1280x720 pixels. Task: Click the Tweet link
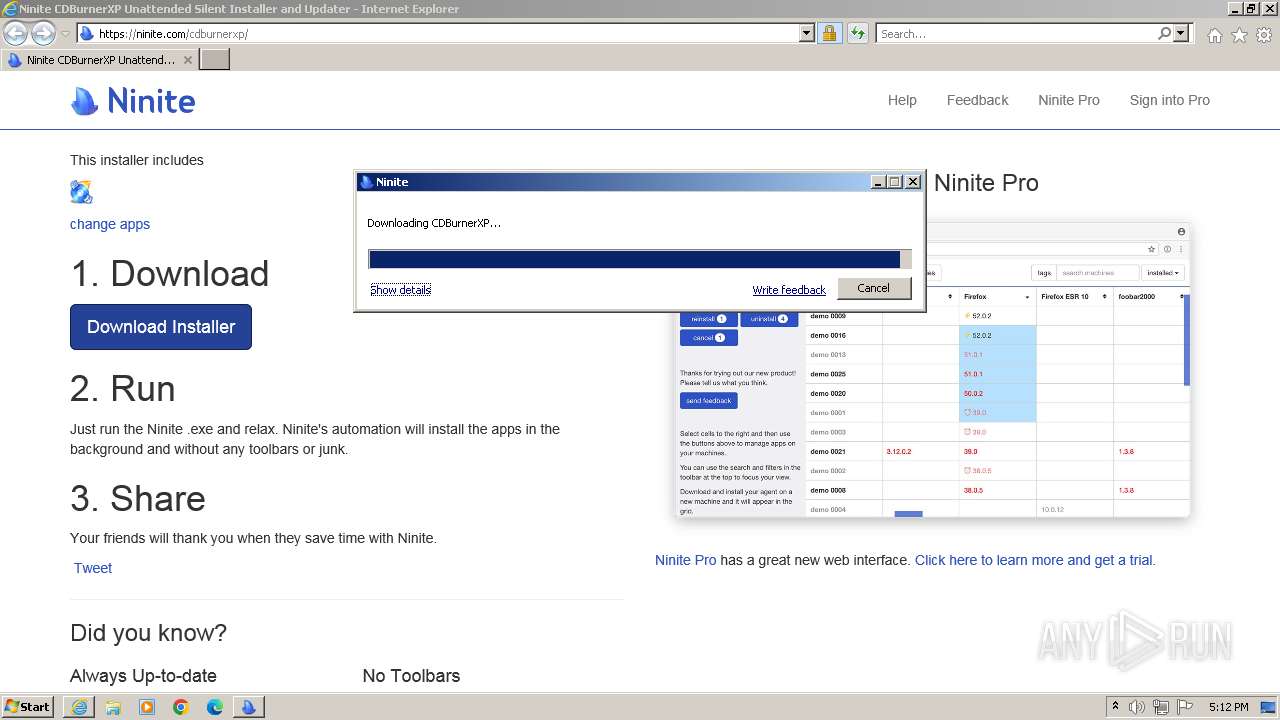pos(93,568)
